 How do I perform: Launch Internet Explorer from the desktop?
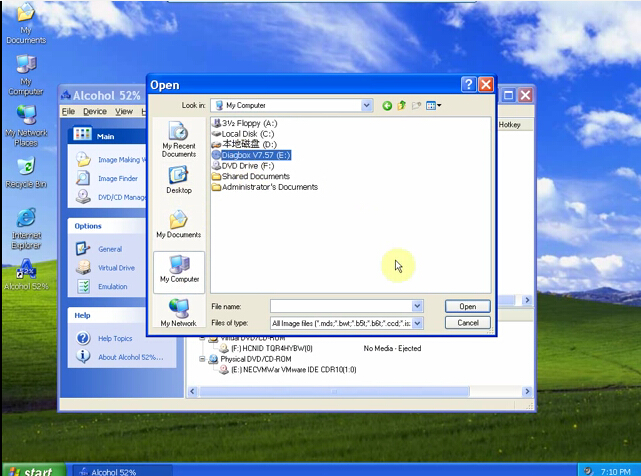26,229
